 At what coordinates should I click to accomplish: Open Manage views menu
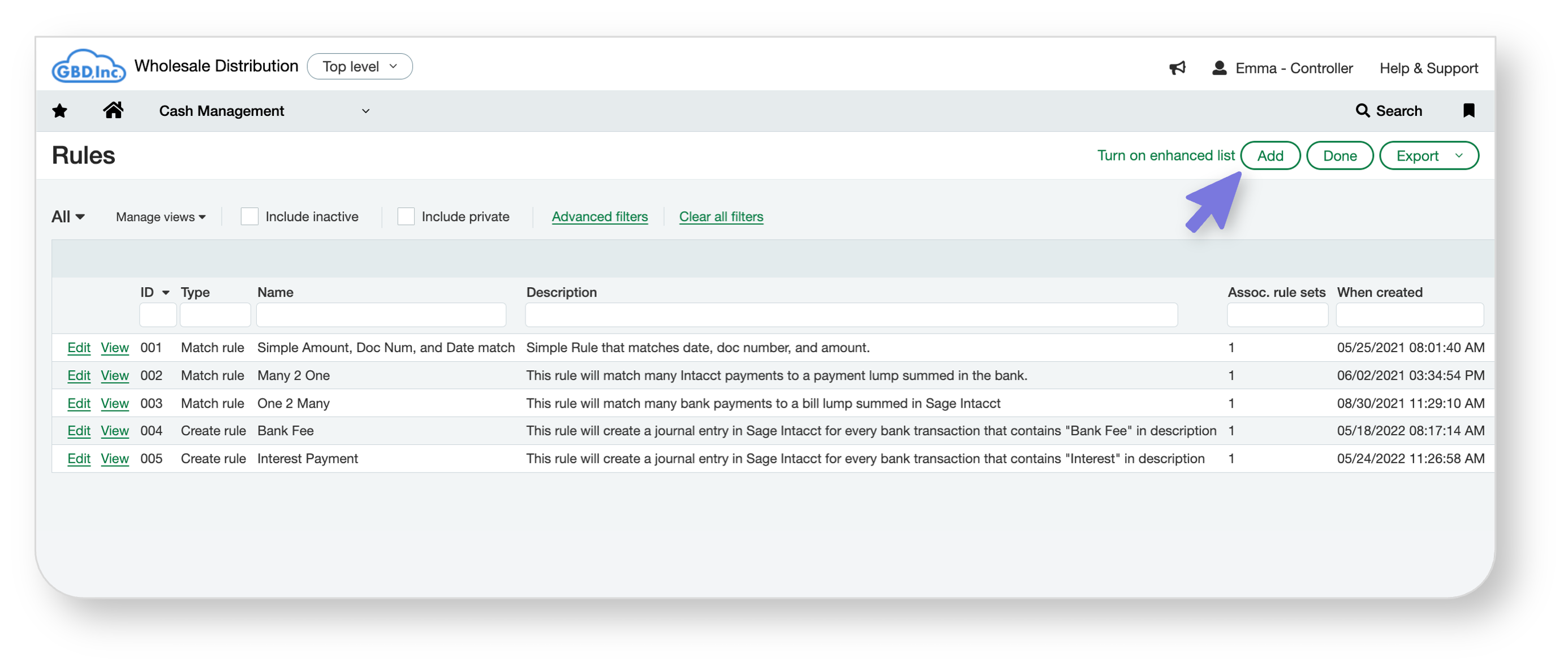[161, 217]
